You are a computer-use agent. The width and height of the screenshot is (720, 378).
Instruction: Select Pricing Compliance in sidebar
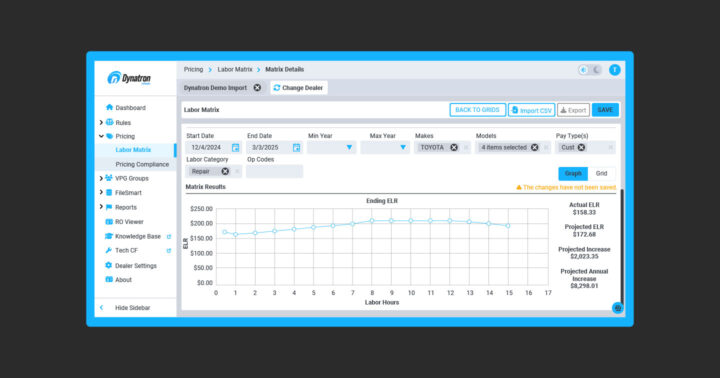point(142,164)
